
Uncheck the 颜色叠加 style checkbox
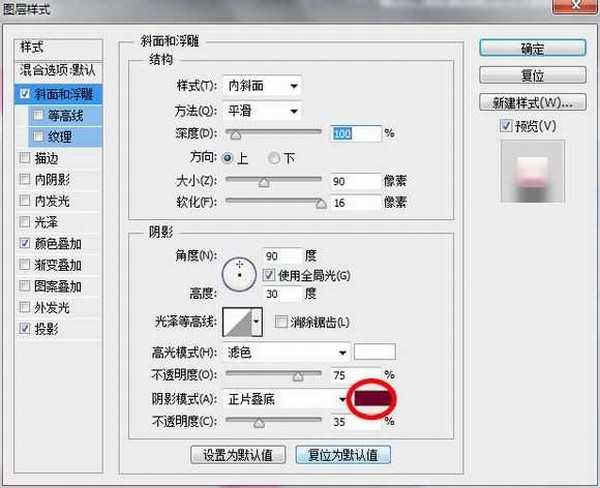pyautogui.click(x=24, y=243)
